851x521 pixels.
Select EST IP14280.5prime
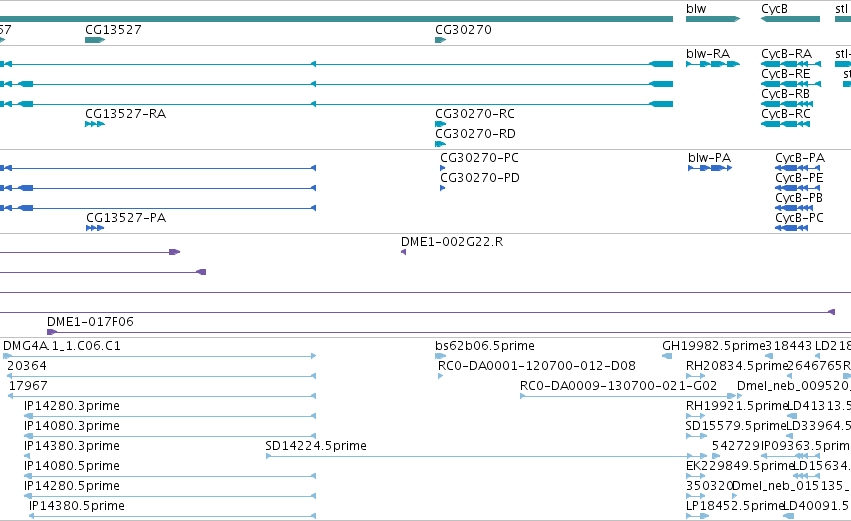tap(72, 486)
